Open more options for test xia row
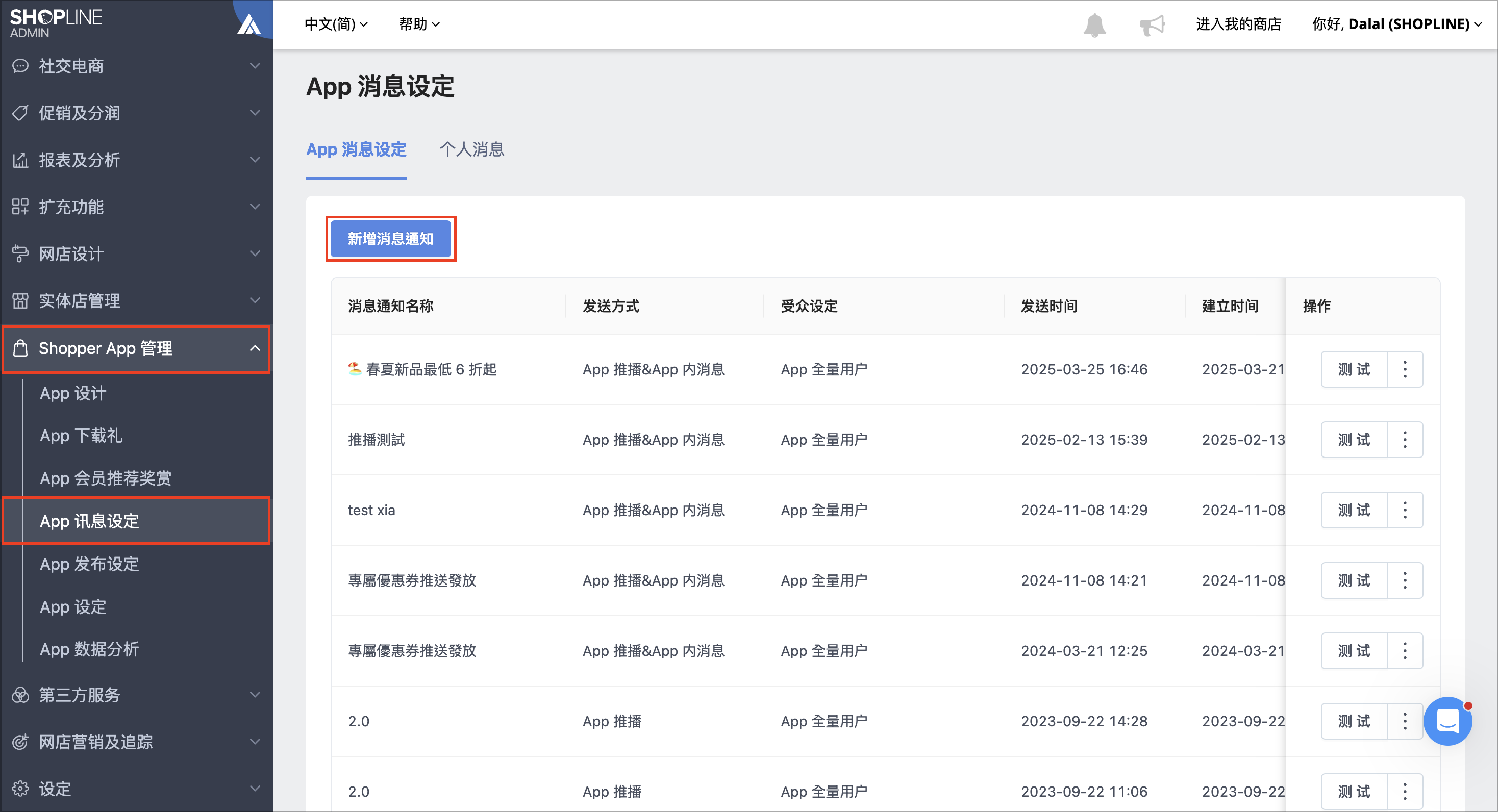The image size is (1498, 812). coord(1405,511)
